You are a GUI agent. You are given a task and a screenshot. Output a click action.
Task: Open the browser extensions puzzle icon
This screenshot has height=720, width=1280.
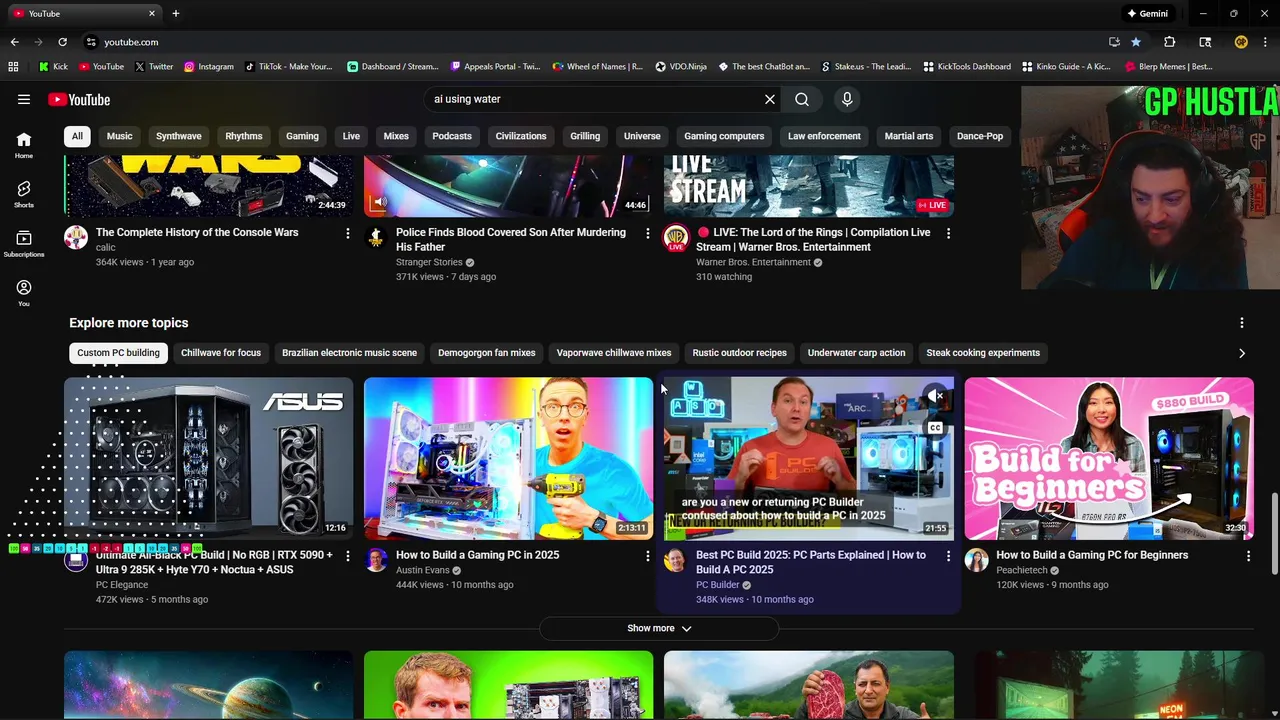1169,42
